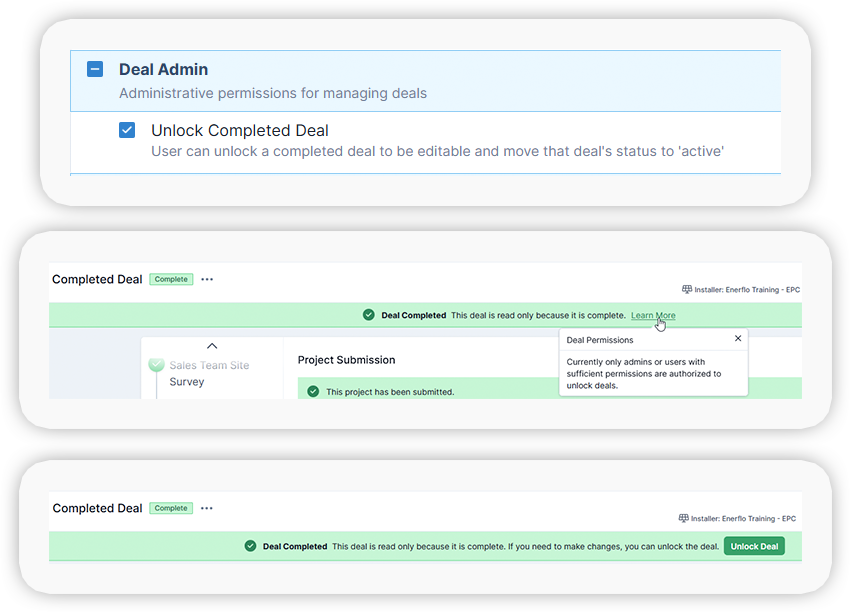Click the Complete status badge
Viewport: 850px width, 612px height.
click(x=171, y=279)
